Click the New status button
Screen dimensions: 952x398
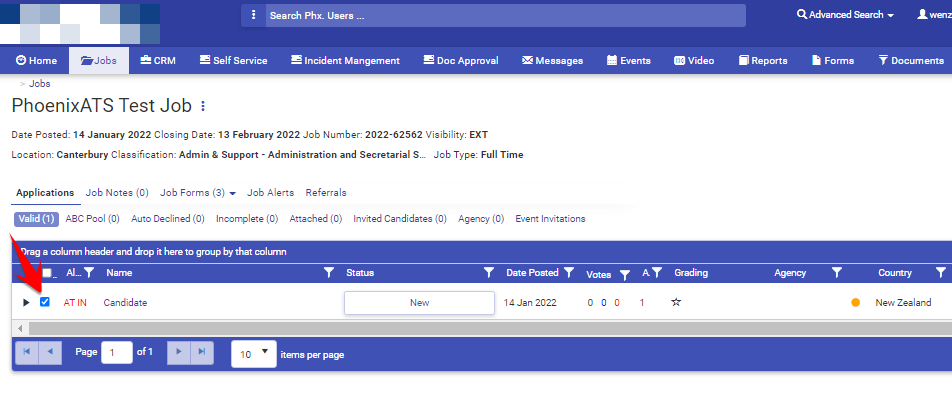[x=420, y=303]
